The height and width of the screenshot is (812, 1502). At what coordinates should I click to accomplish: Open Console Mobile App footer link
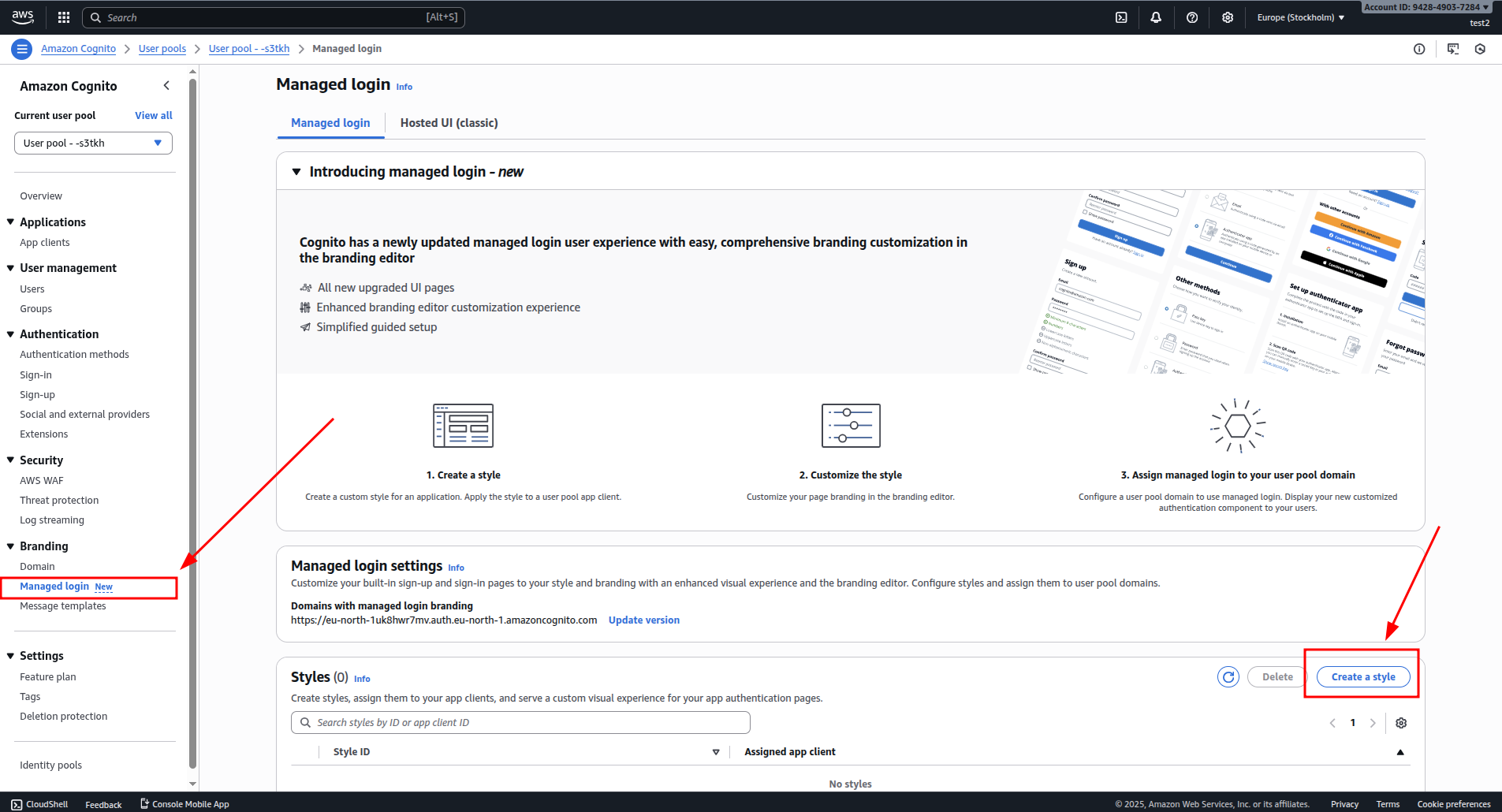point(184,804)
